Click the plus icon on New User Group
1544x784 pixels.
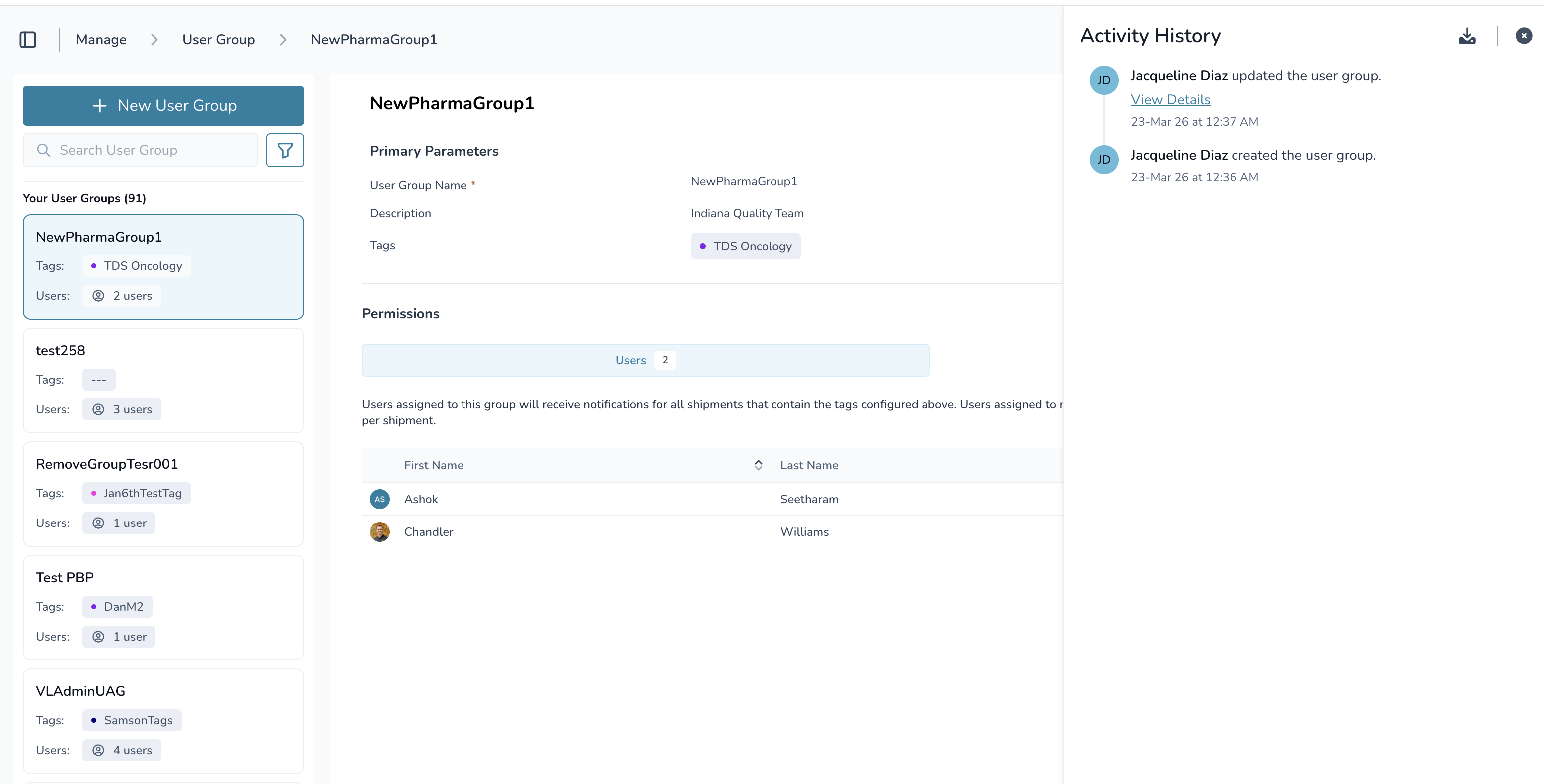coord(100,106)
